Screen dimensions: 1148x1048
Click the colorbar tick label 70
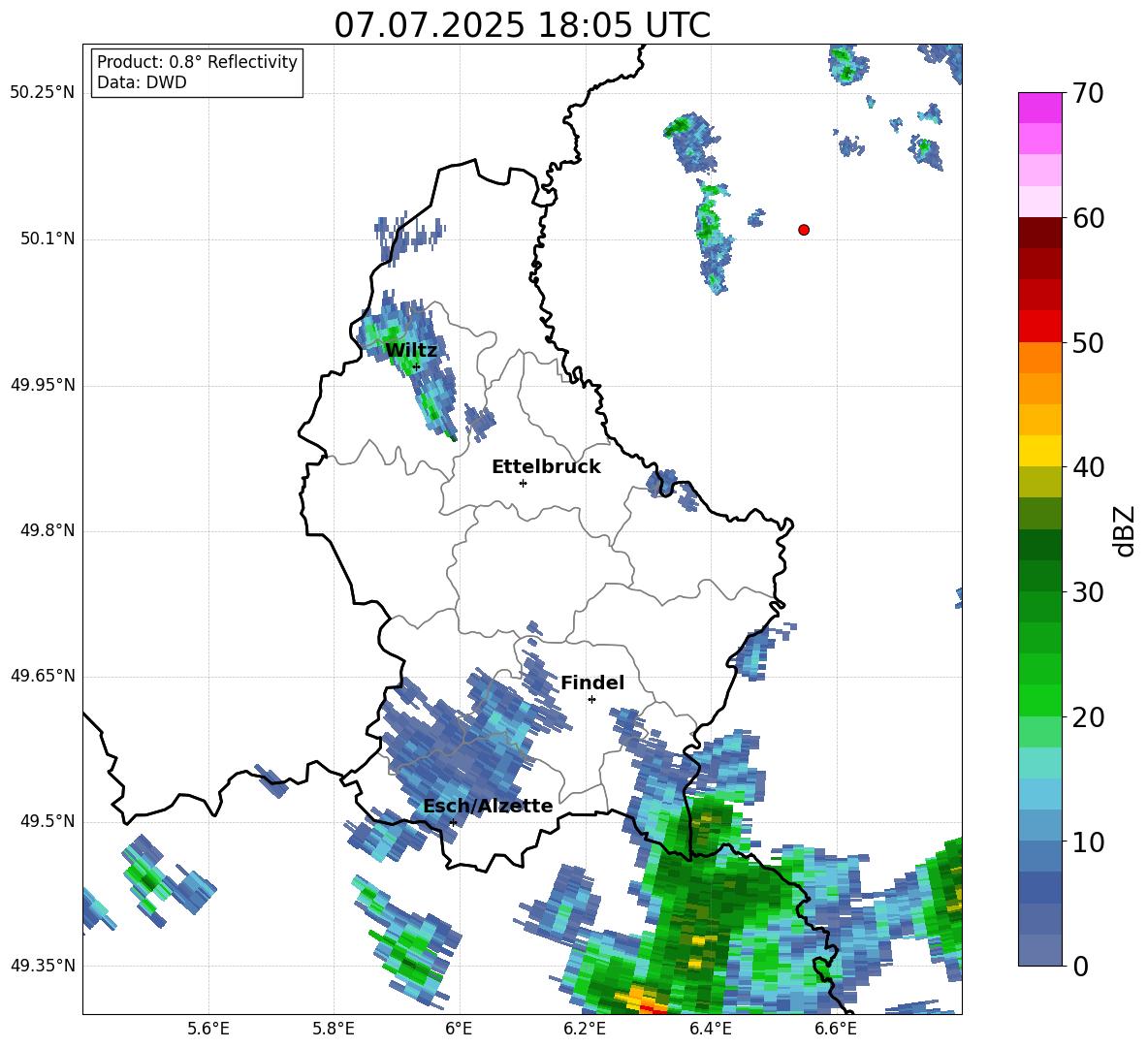pyautogui.click(x=1088, y=93)
